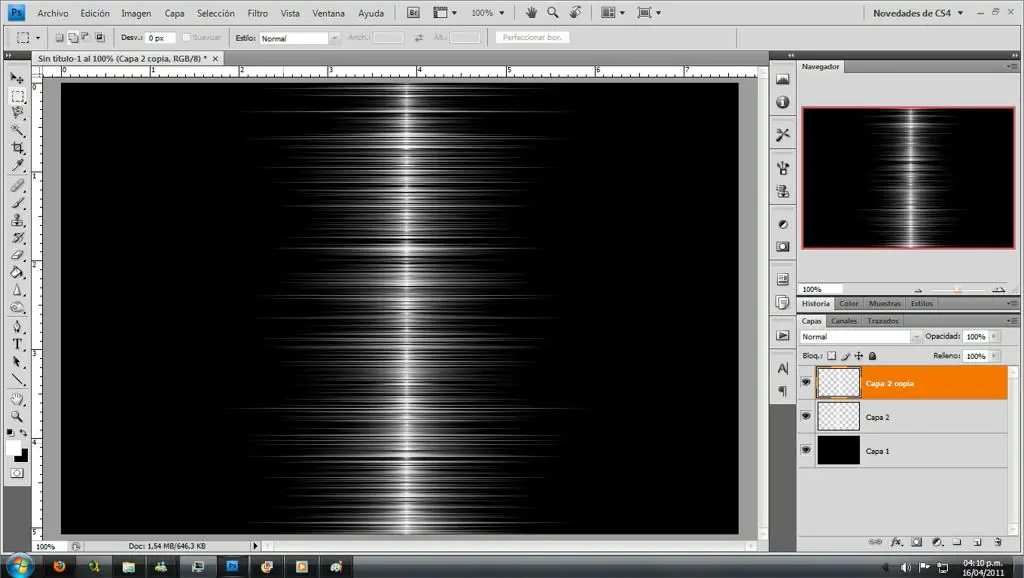Screen dimensions: 1024x578
Task: Select the Sharpen tool
Action: [x=17, y=290]
